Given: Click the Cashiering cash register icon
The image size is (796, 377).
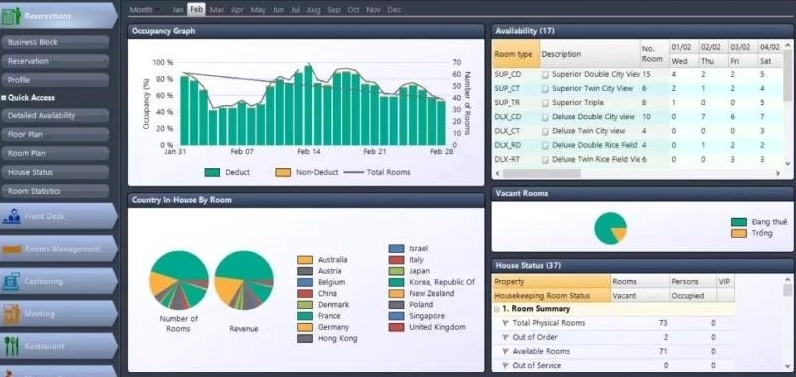Looking at the screenshot, I should click(11, 281).
